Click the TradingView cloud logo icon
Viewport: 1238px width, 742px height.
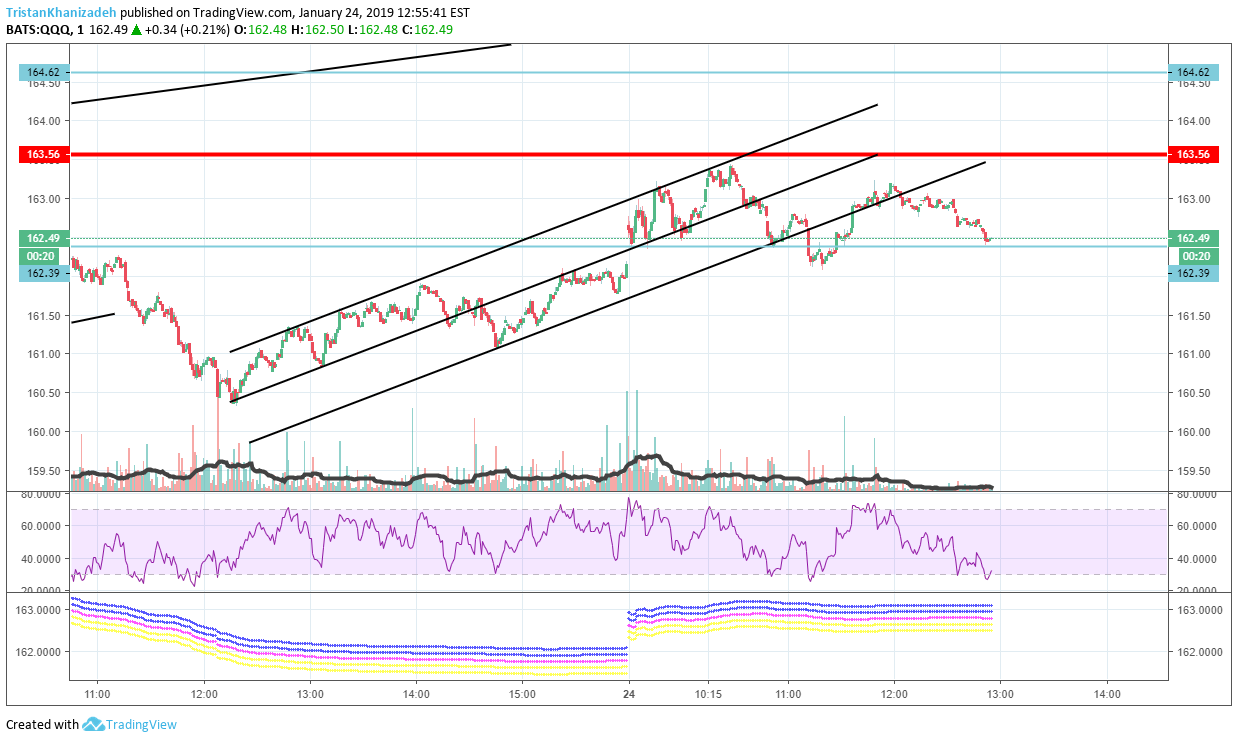tap(93, 724)
